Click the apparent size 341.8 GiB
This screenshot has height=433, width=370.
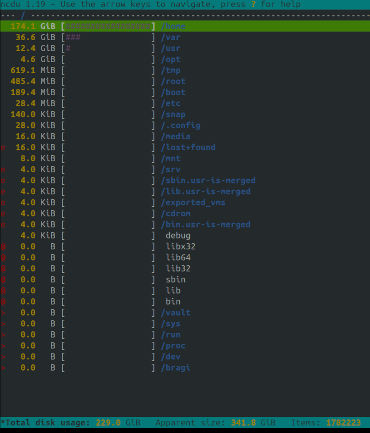(253, 423)
